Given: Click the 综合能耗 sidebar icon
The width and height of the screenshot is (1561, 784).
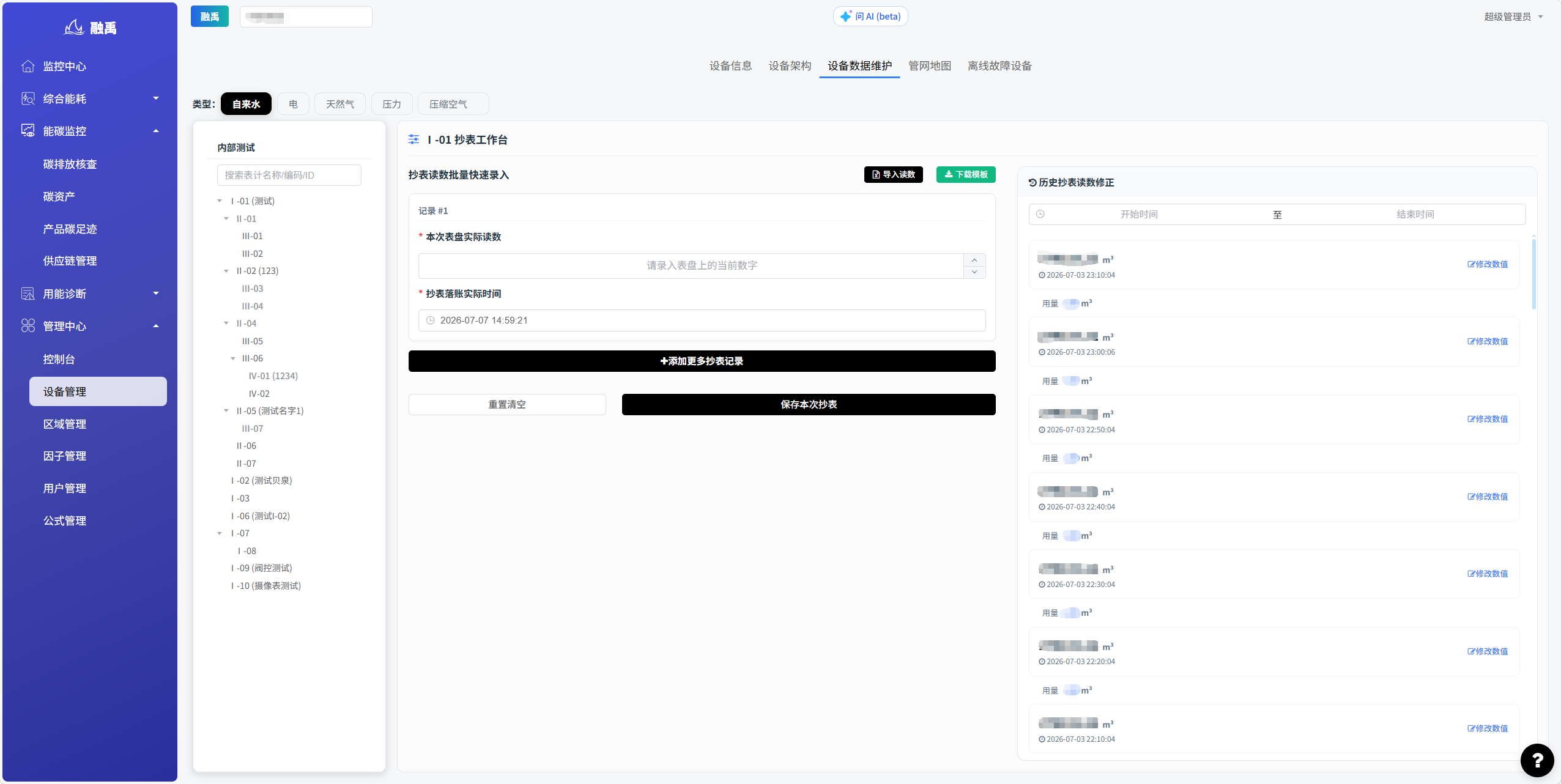Looking at the screenshot, I should click(x=28, y=98).
